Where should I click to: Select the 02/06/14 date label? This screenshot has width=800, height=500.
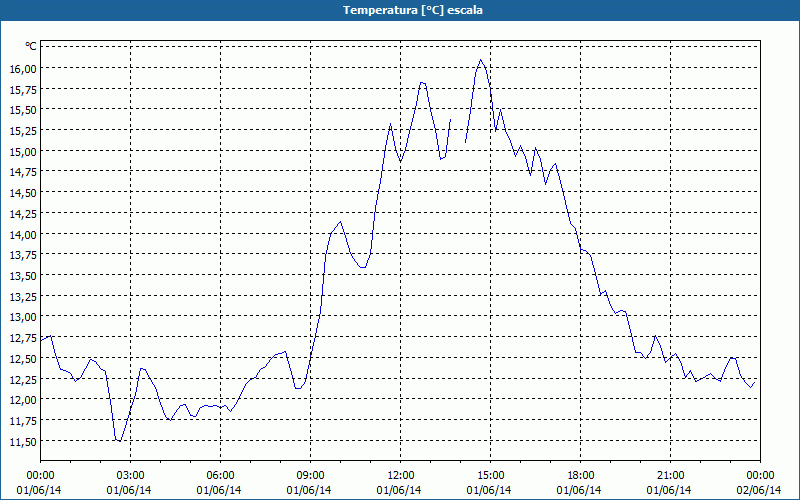(x=759, y=490)
